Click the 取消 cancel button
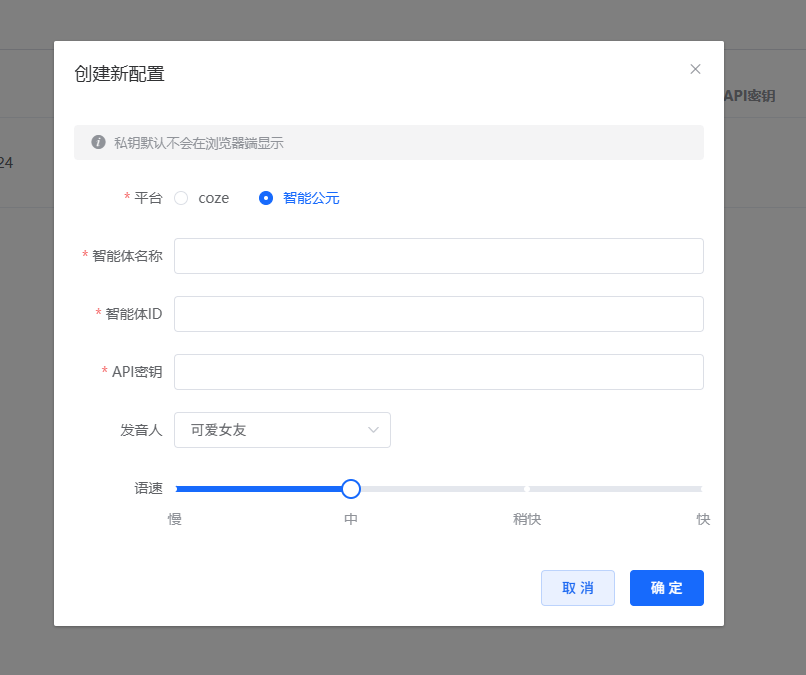The image size is (806, 675). [x=577, y=588]
